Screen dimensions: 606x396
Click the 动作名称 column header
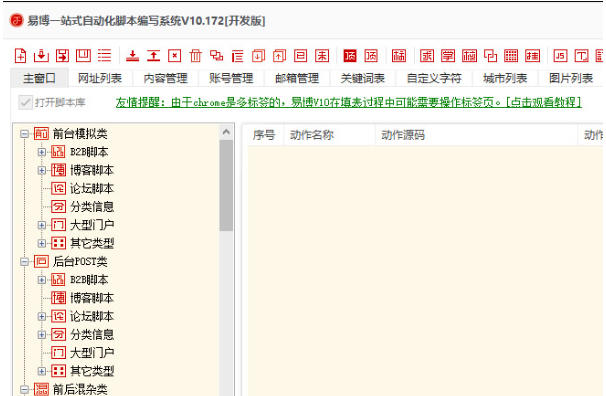330,135
